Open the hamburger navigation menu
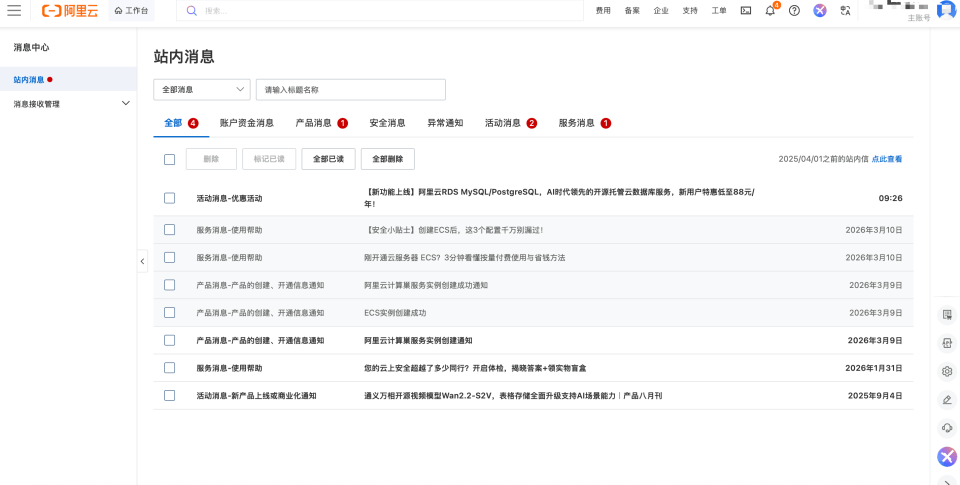 pos(14,10)
